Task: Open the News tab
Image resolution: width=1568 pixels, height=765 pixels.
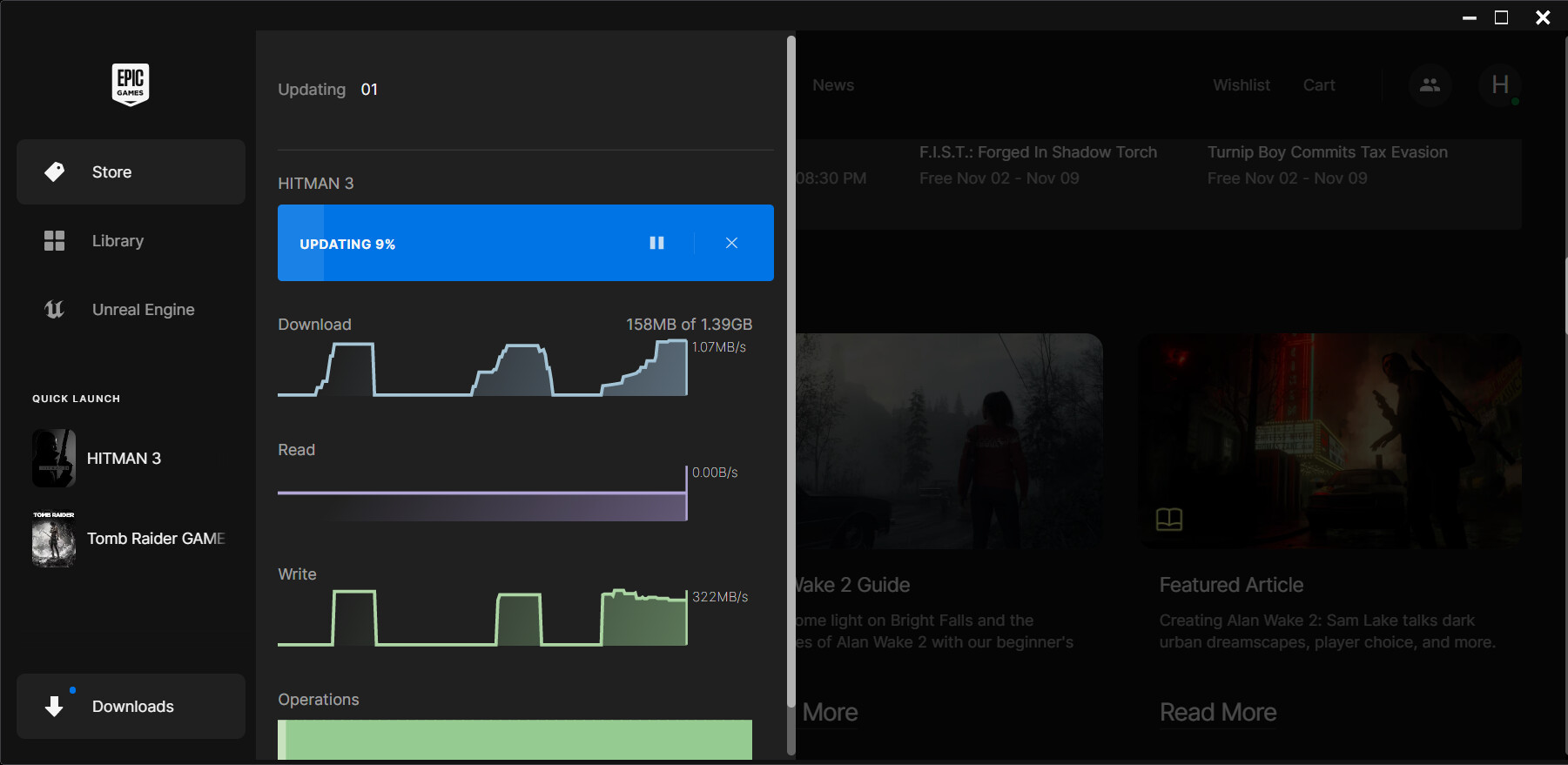Action: coord(832,85)
